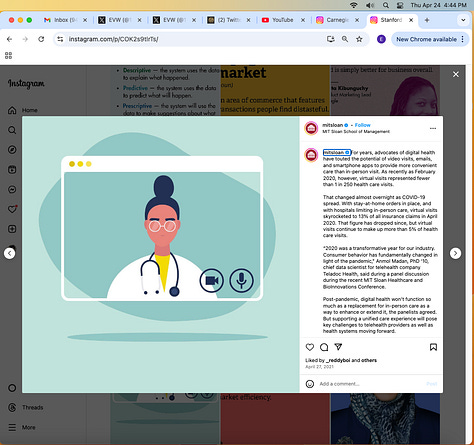Open Chrome three-dot menu
Screen dimensions: 474x445
(463, 39)
